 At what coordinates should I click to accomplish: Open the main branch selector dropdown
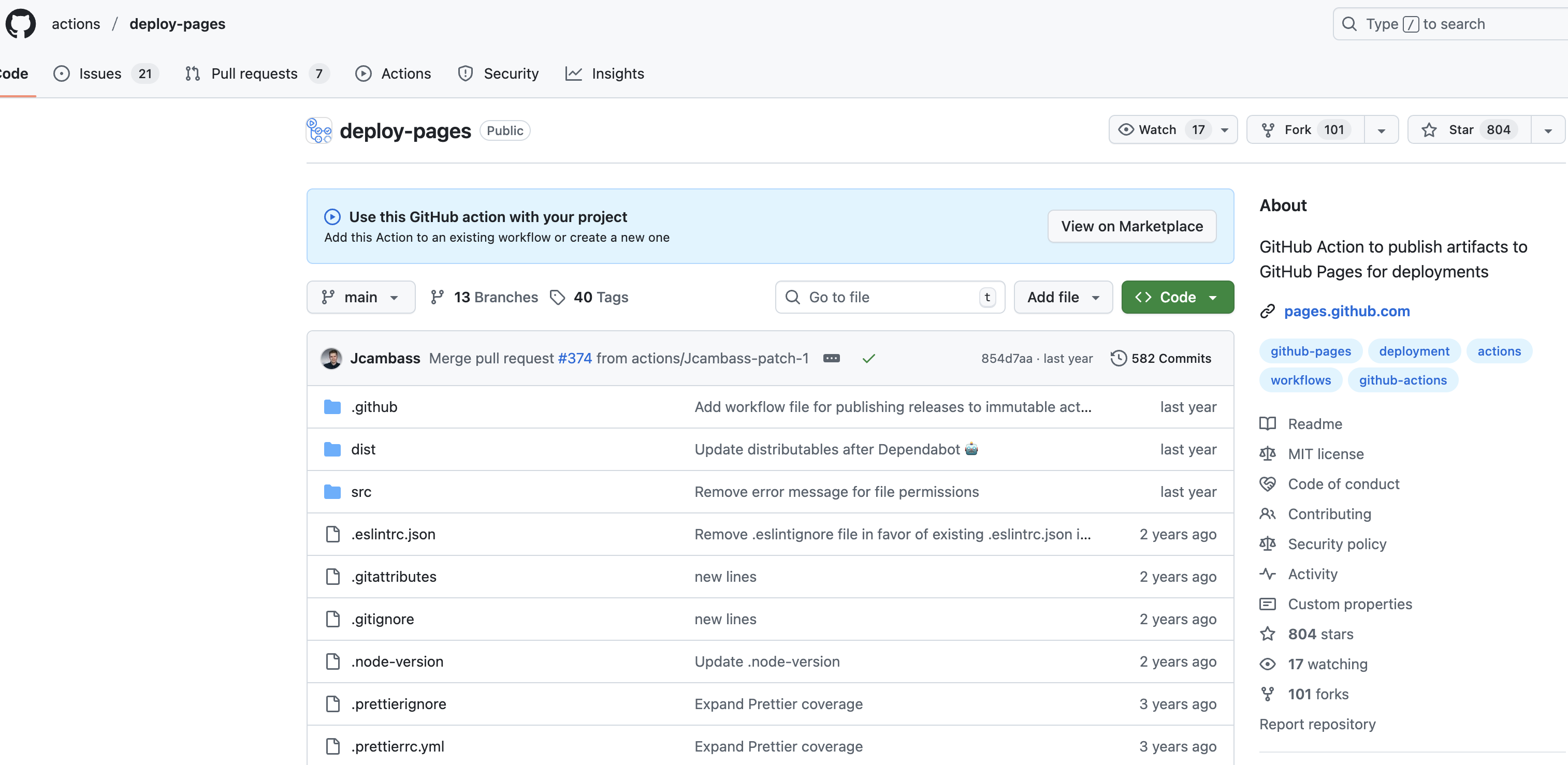click(361, 297)
